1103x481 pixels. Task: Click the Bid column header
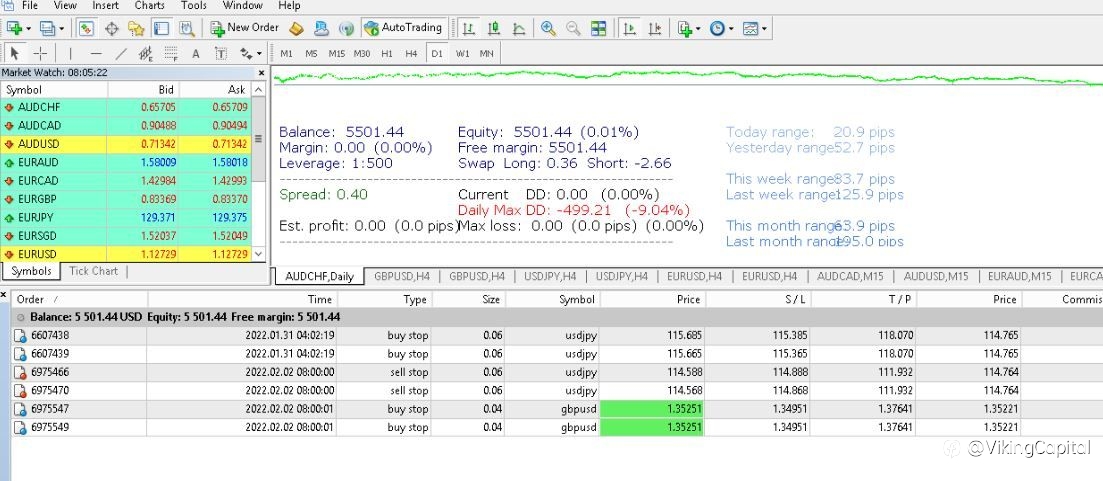(x=143, y=89)
